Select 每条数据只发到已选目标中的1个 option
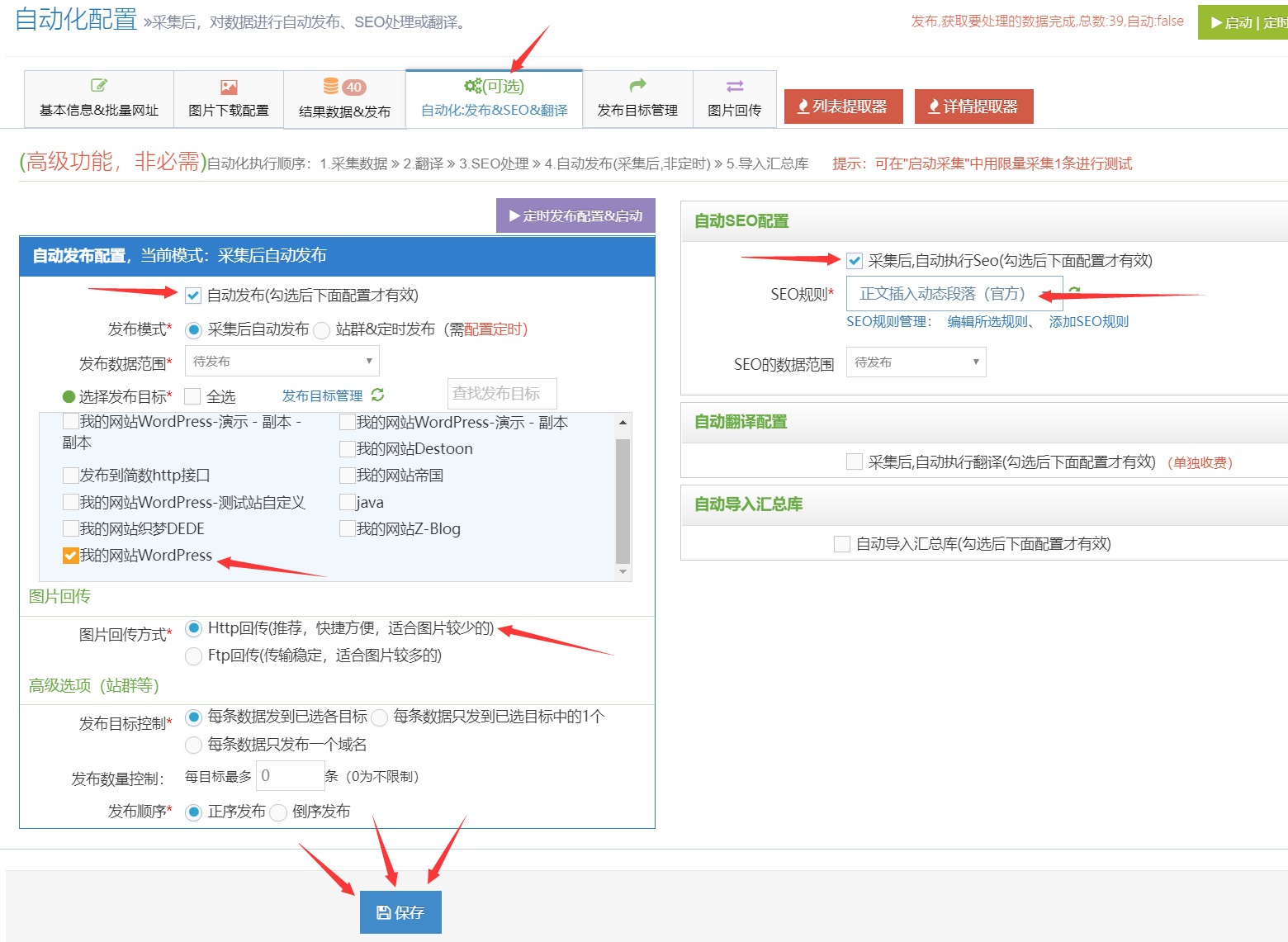Screen dimensions: 1288x942 point(380,717)
